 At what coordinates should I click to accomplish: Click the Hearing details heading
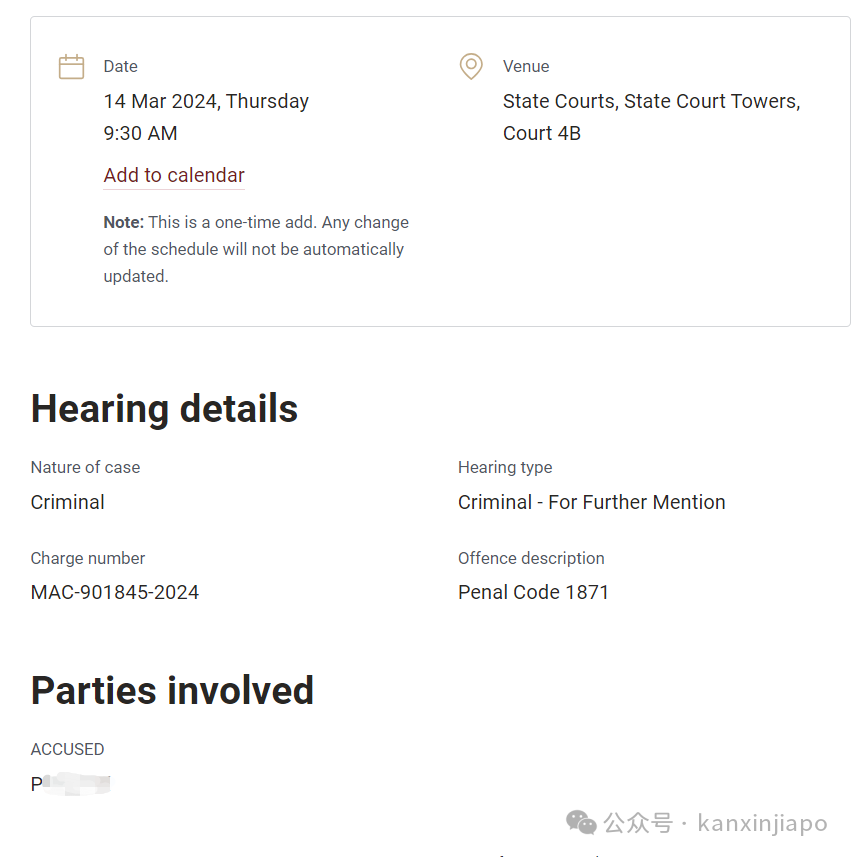[x=164, y=409]
